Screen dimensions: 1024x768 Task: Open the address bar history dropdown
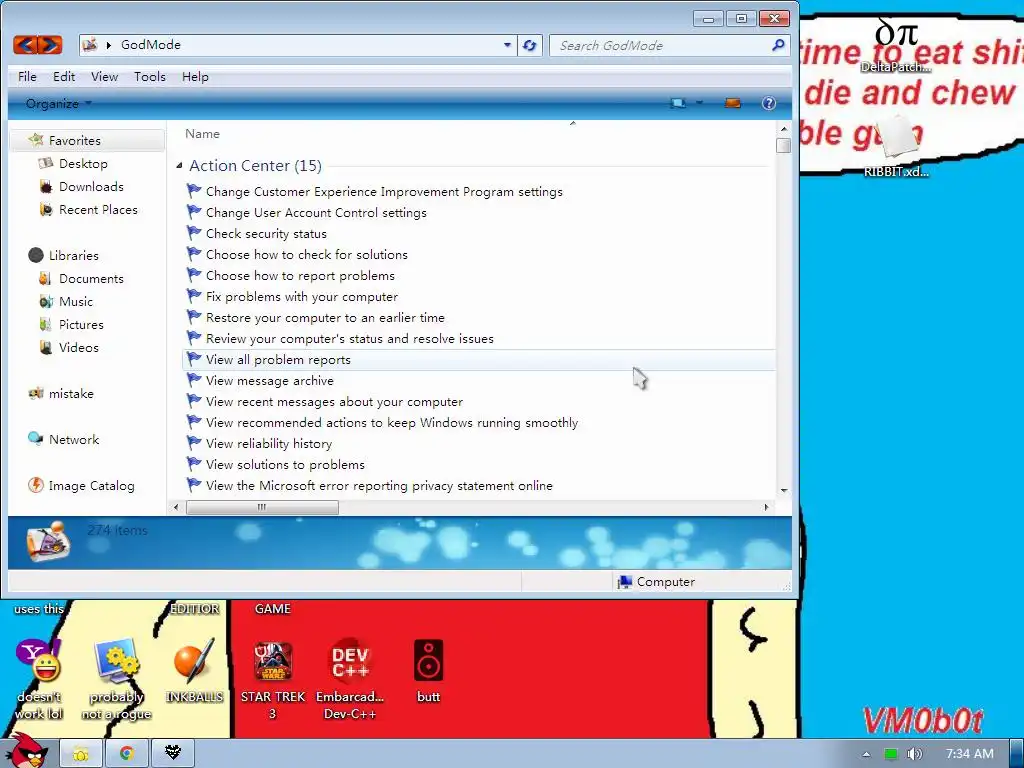pyautogui.click(x=507, y=45)
